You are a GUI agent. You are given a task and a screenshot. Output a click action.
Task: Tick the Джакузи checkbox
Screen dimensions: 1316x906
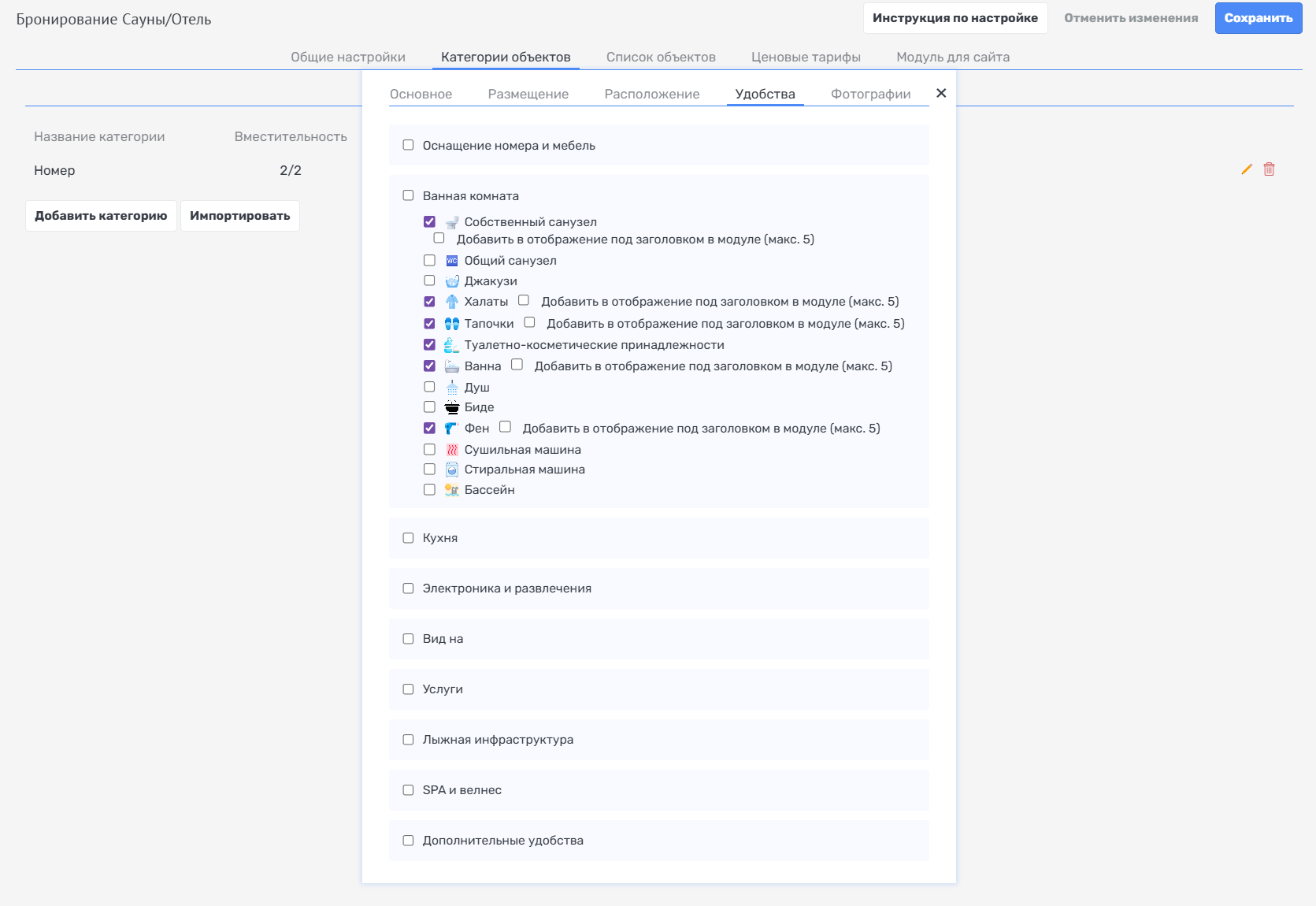click(429, 280)
